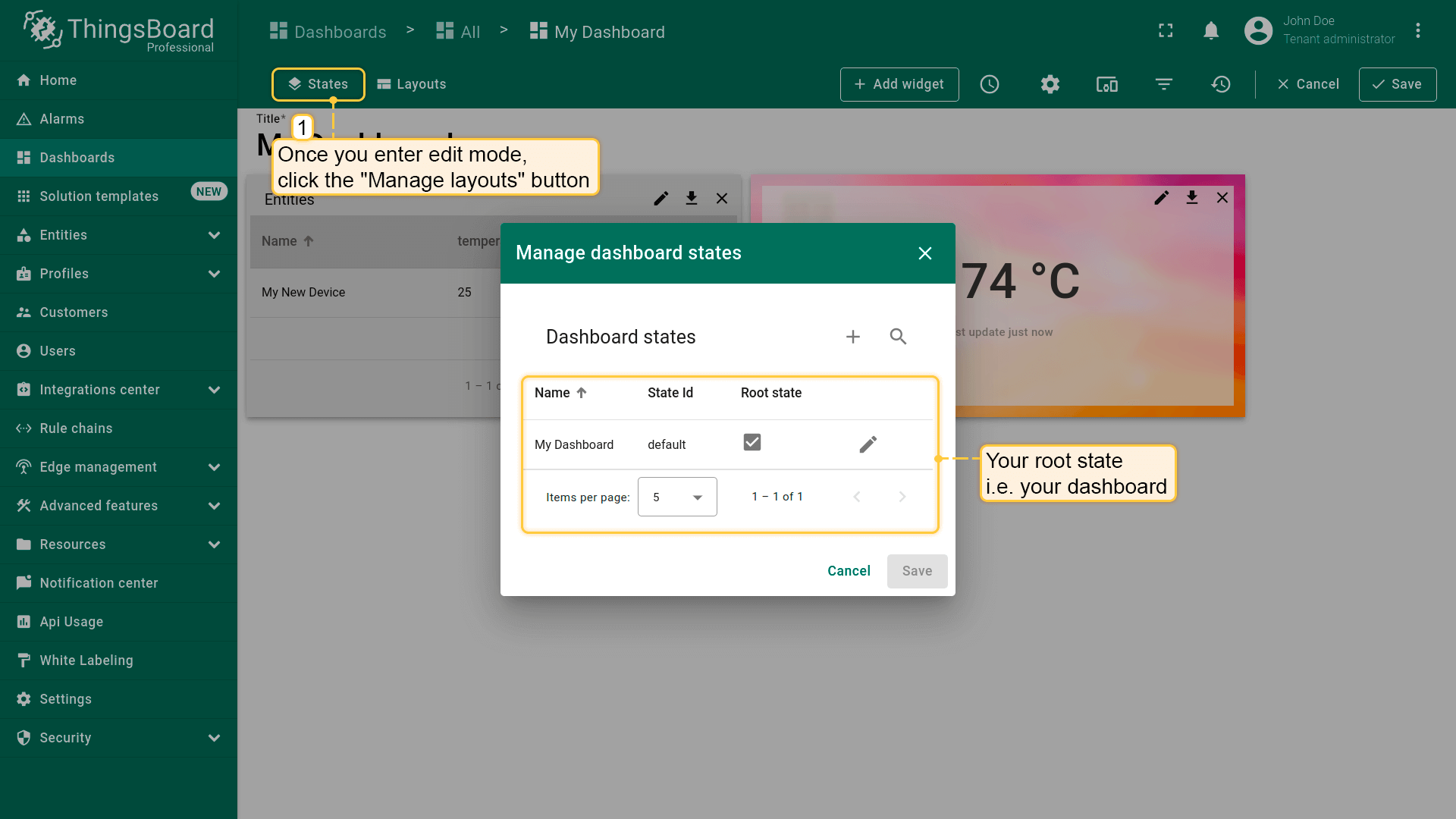Screen dimensions: 1456x819
Task: Remove the temperature widget with X icon
Action: click(1222, 198)
